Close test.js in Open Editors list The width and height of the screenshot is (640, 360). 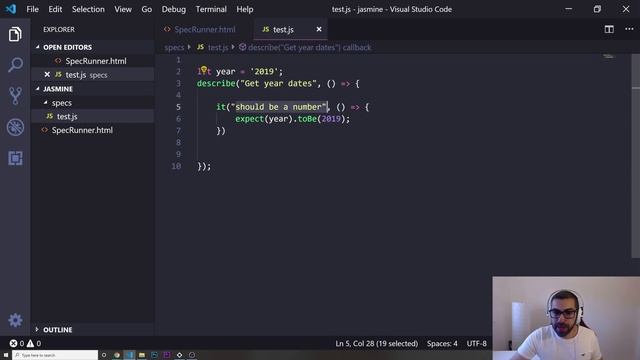[x=47, y=75]
